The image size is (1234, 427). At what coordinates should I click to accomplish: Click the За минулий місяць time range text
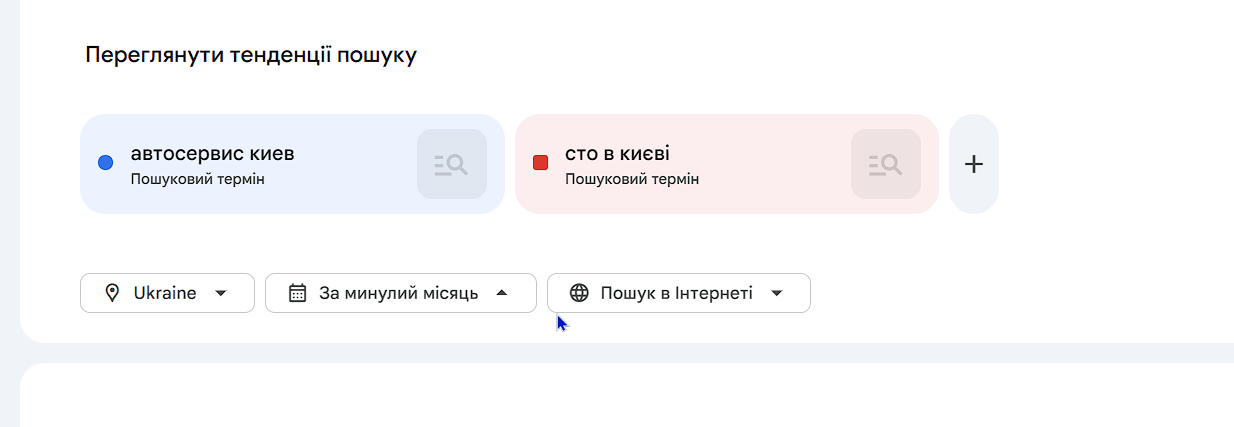coord(398,293)
